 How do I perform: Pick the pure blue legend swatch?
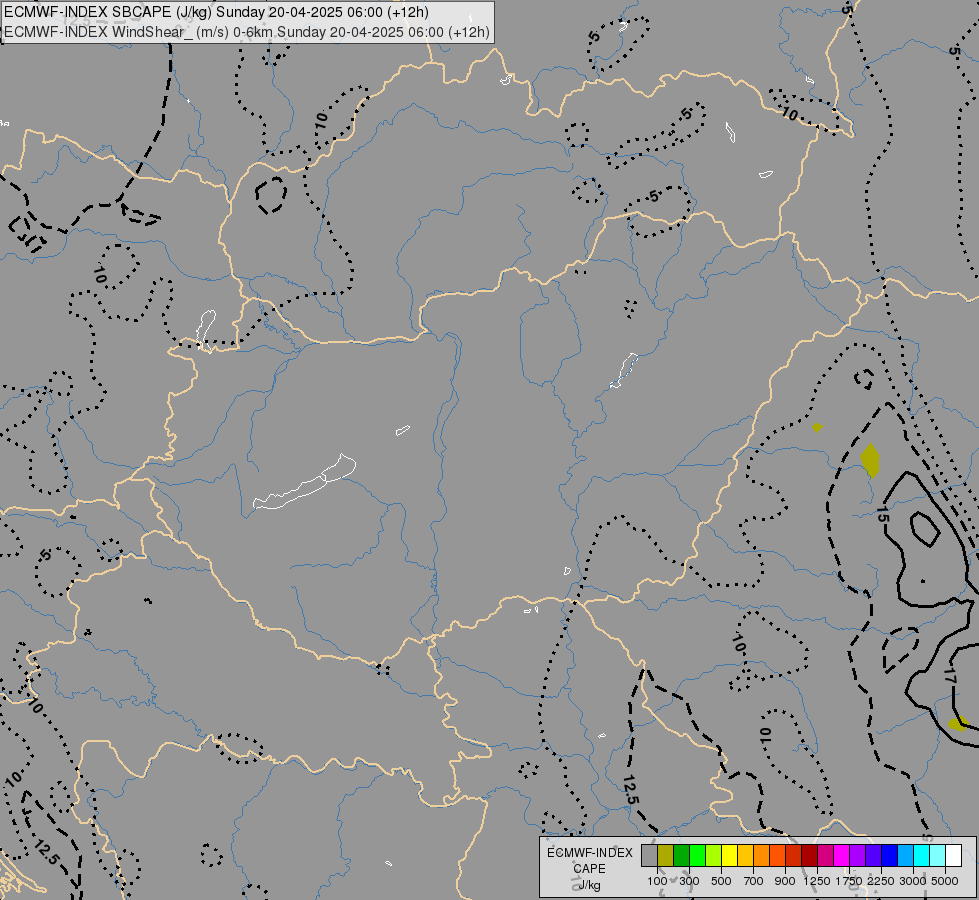point(890,855)
